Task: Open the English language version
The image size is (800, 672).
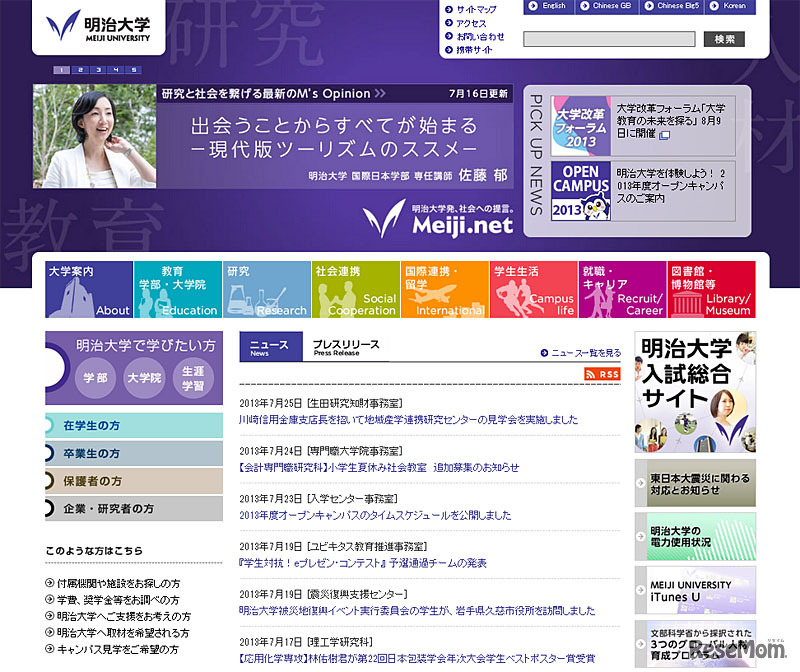Action: (551, 7)
